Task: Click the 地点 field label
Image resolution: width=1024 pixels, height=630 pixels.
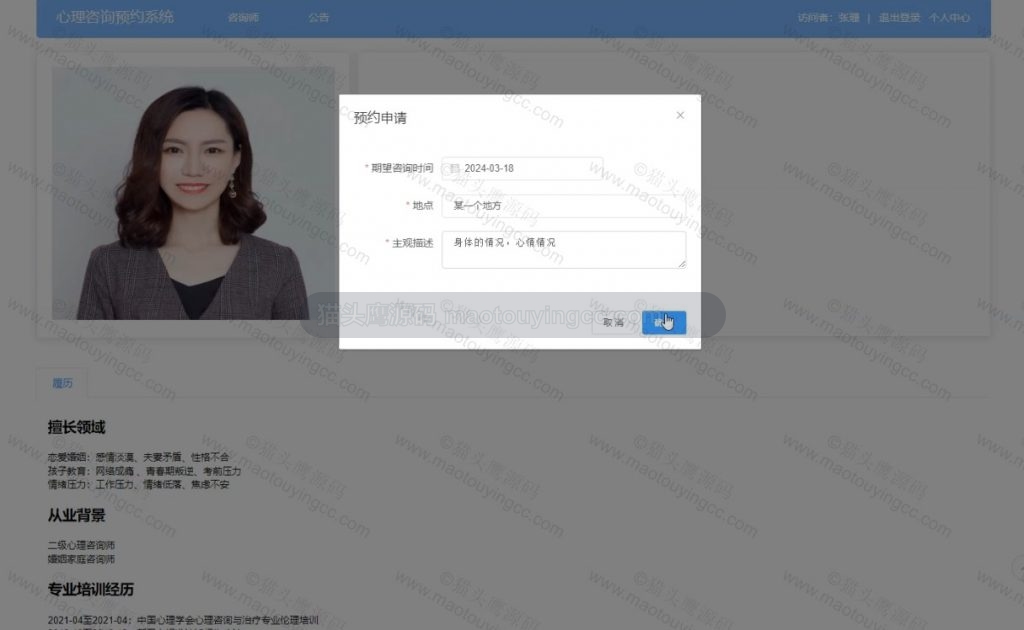Action: pyautogui.click(x=423, y=206)
